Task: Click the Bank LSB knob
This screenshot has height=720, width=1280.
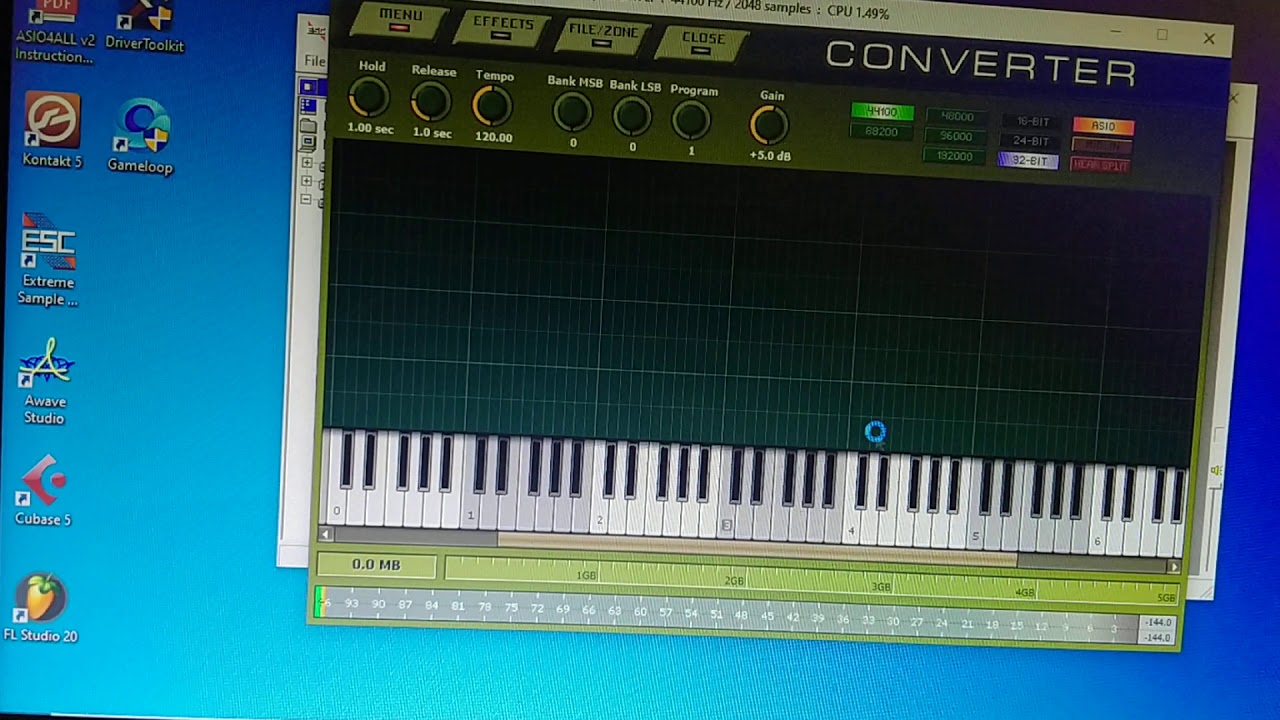Action: 632,117
